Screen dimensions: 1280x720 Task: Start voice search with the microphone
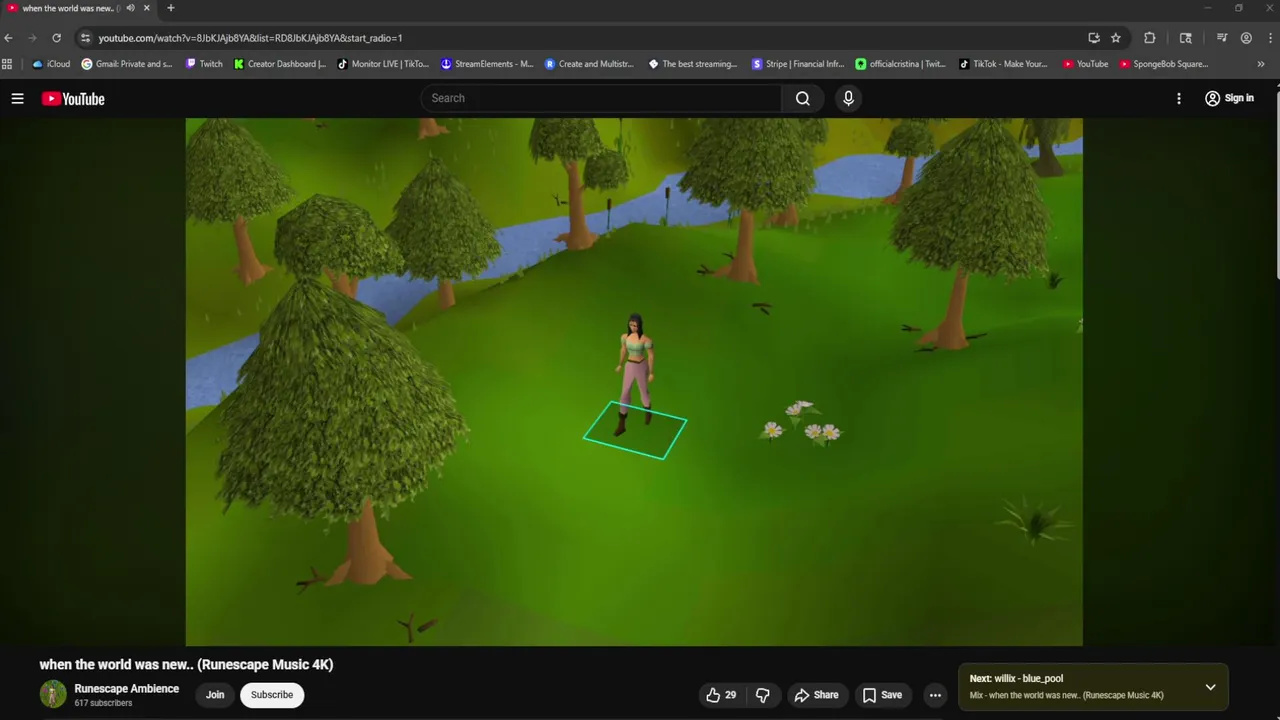(848, 98)
